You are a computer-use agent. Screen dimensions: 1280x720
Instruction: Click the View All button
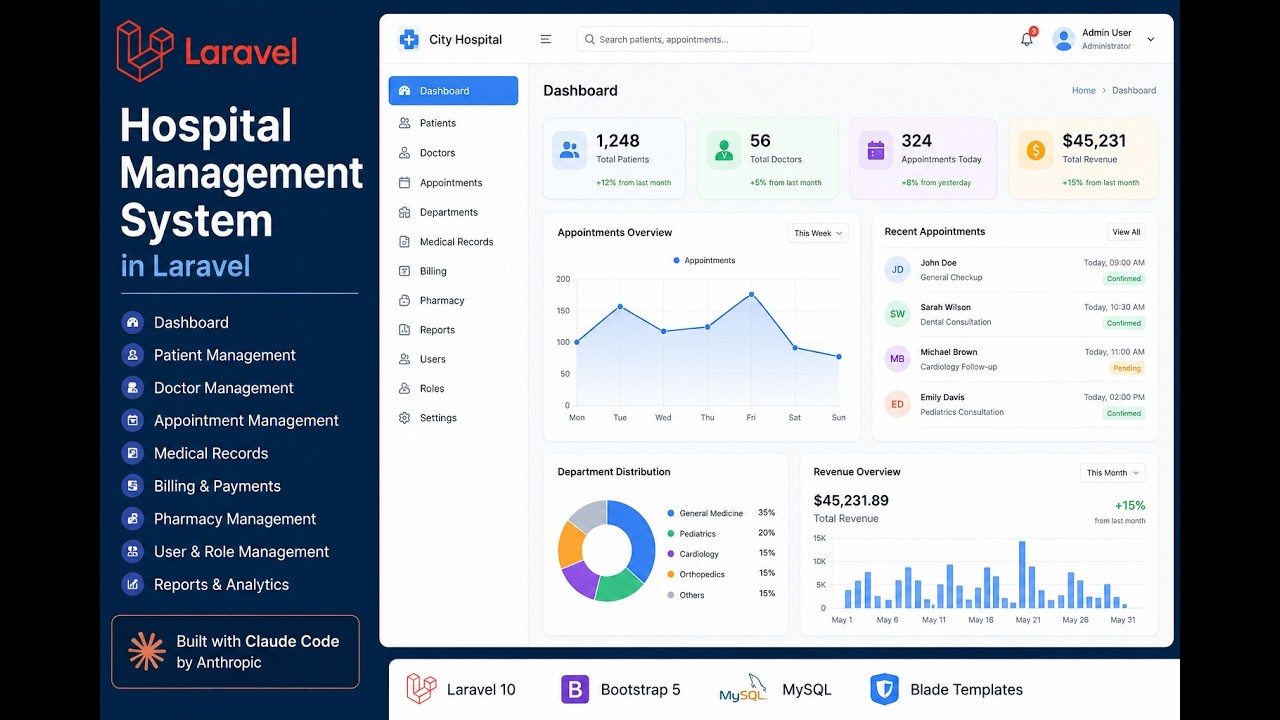click(1126, 232)
